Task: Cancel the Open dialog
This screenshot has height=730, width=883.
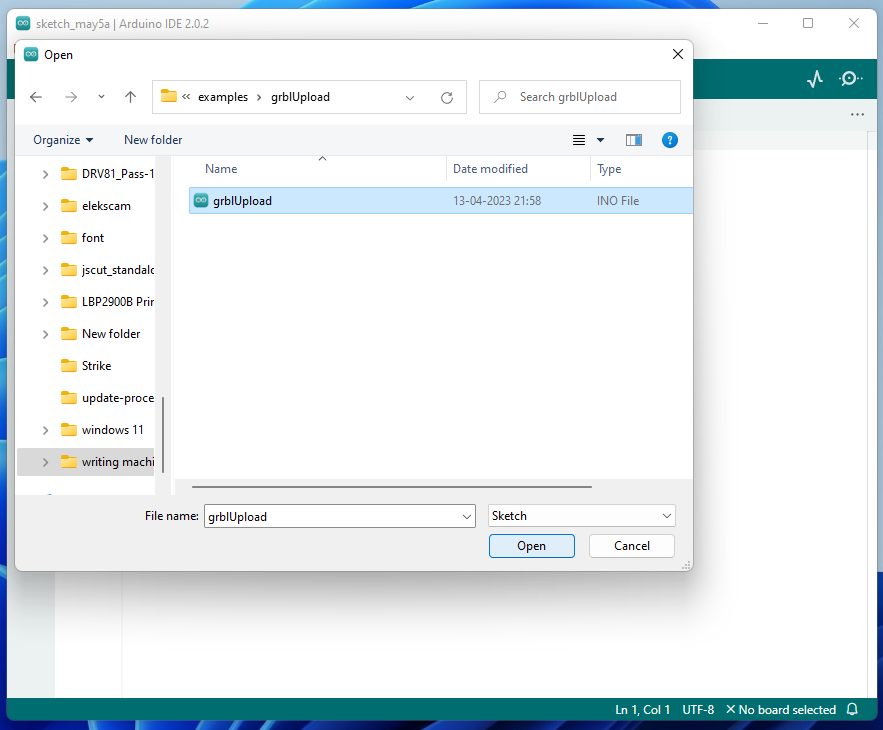Action: tap(631, 546)
